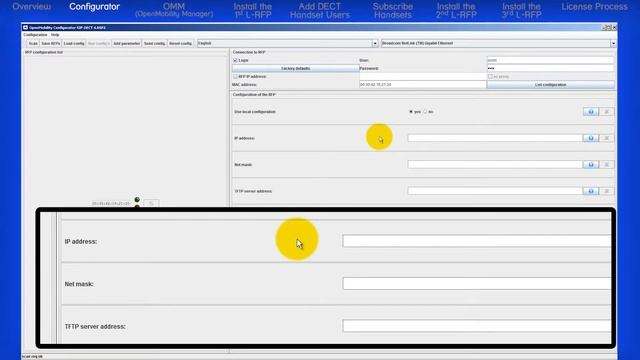The height and width of the screenshot is (360, 640).
Task: Click into the User input field
Action: pyautogui.click(x=550, y=60)
